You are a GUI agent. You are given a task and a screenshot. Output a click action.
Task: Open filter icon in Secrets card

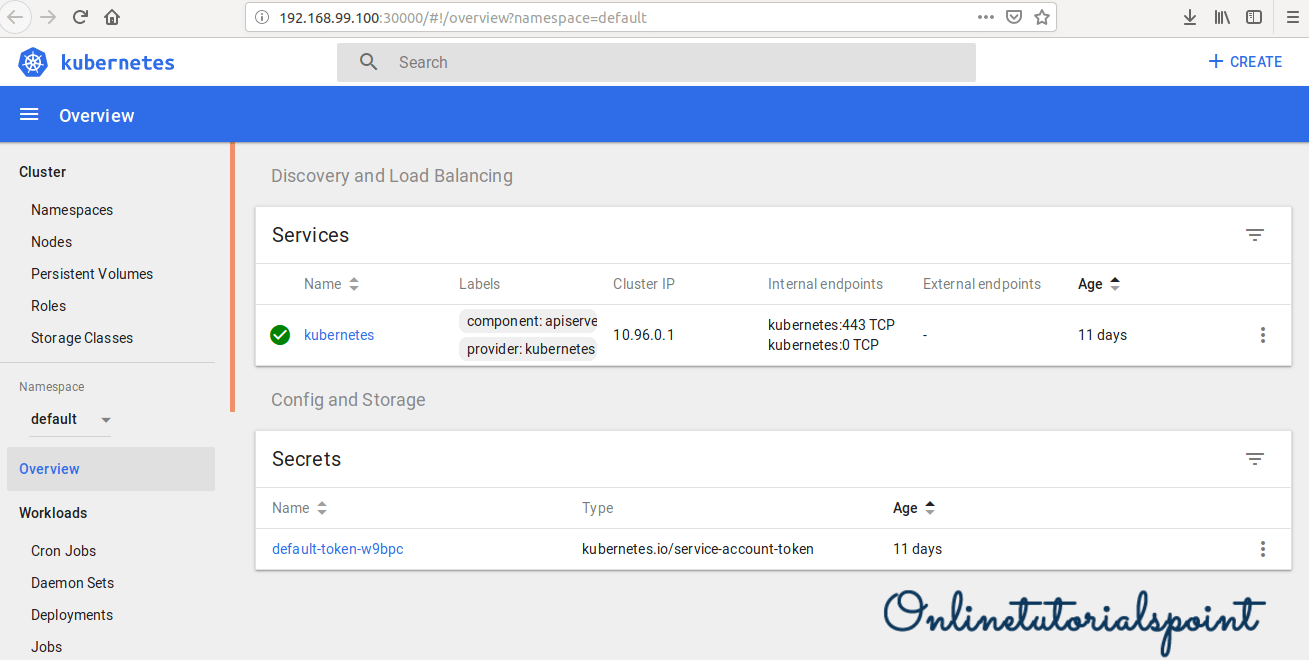[1255, 459]
